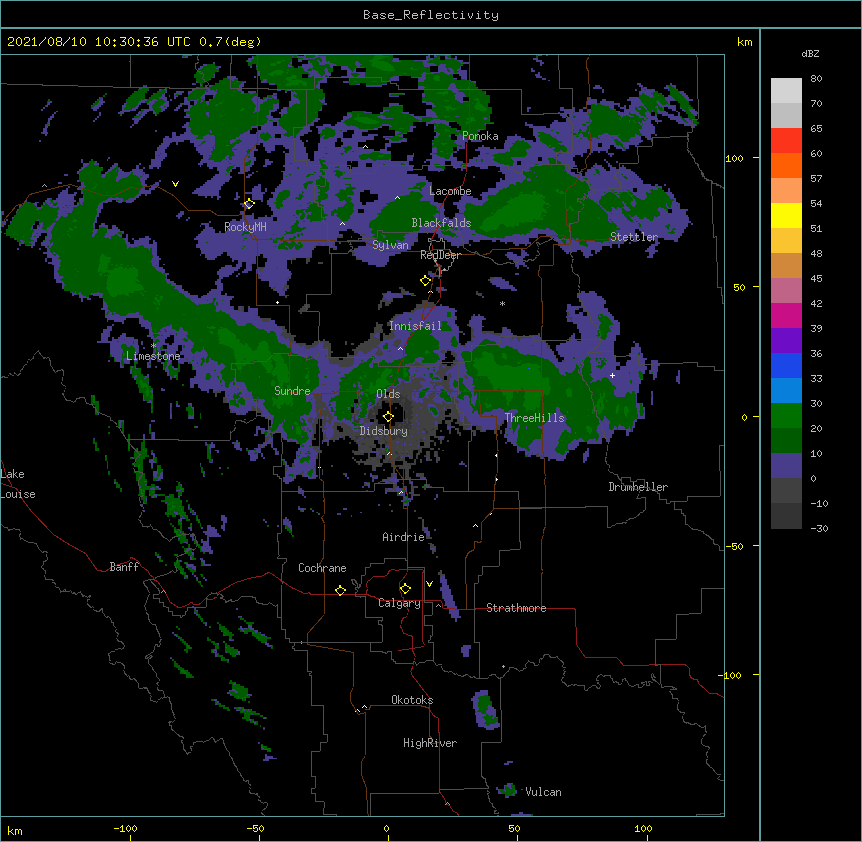862x842 pixels.
Task: Click the Olds city label
Action: pyautogui.click(x=388, y=394)
